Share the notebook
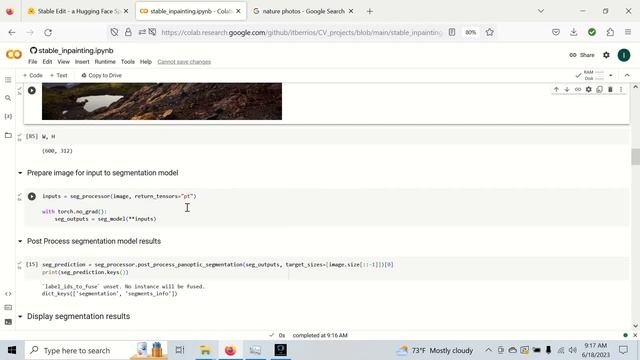Image resolution: width=640 pixels, height=360 pixels. [582, 55]
